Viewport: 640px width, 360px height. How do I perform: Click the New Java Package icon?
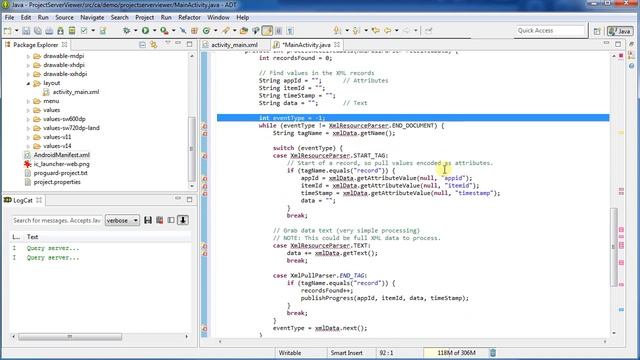click(x=194, y=31)
